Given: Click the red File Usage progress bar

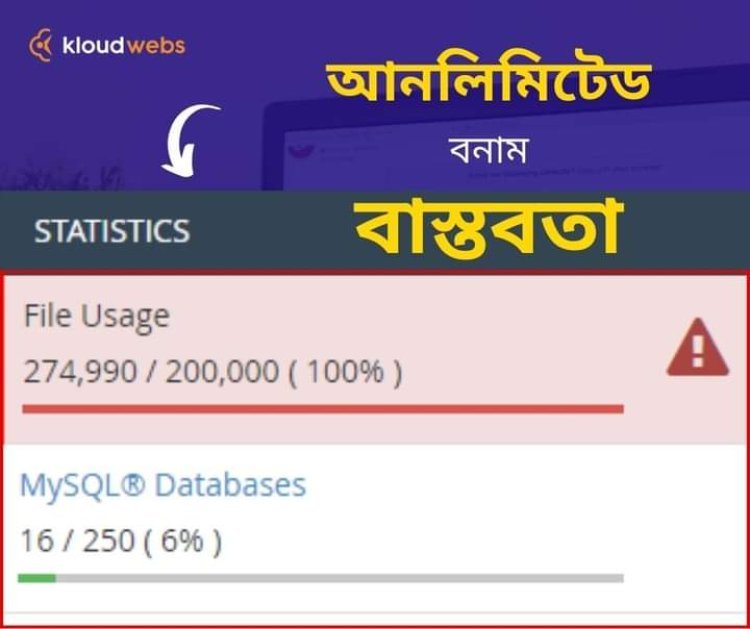Looking at the screenshot, I should pyautogui.click(x=322, y=409).
